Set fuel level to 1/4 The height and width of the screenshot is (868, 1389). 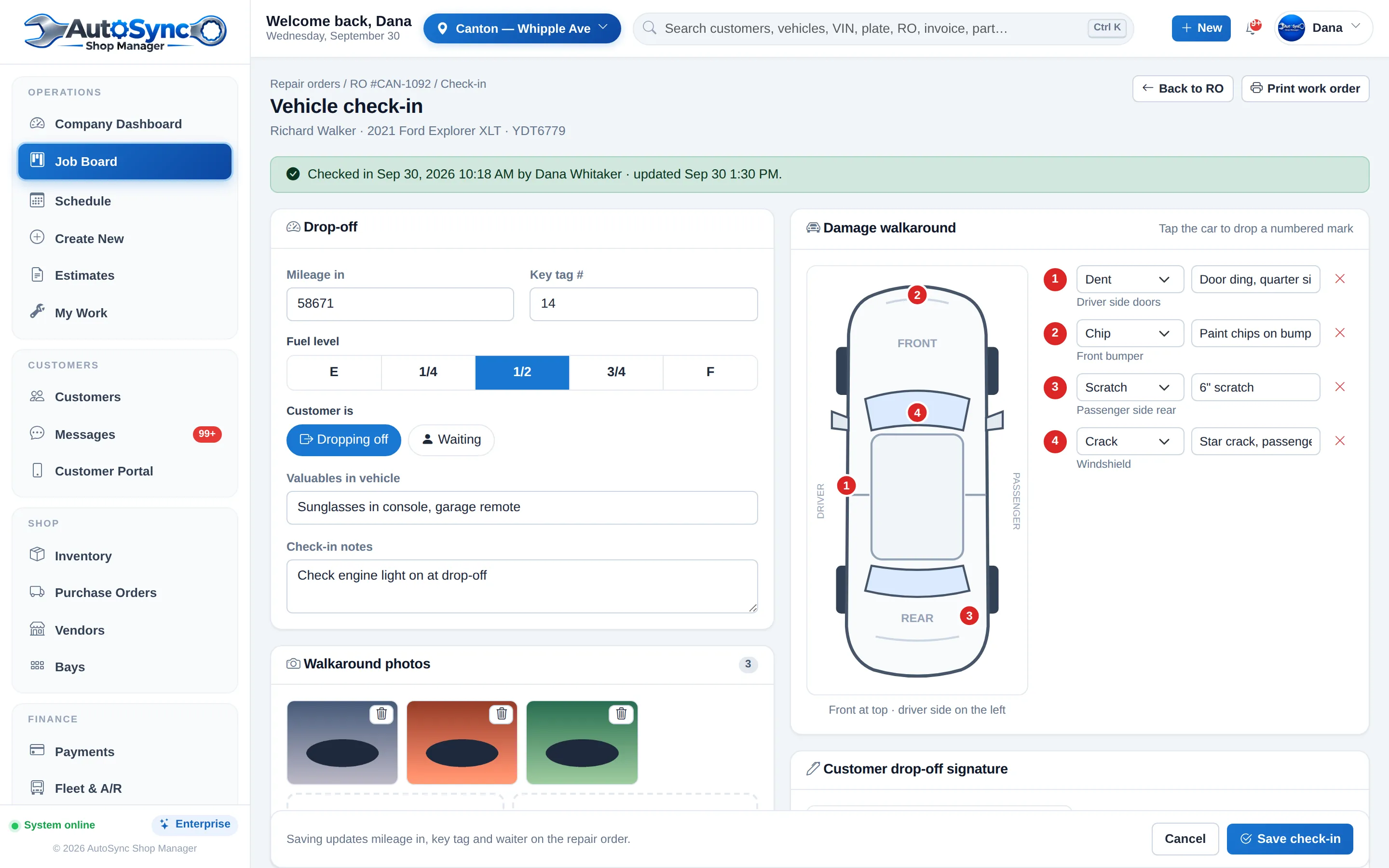[x=428, y=372]
